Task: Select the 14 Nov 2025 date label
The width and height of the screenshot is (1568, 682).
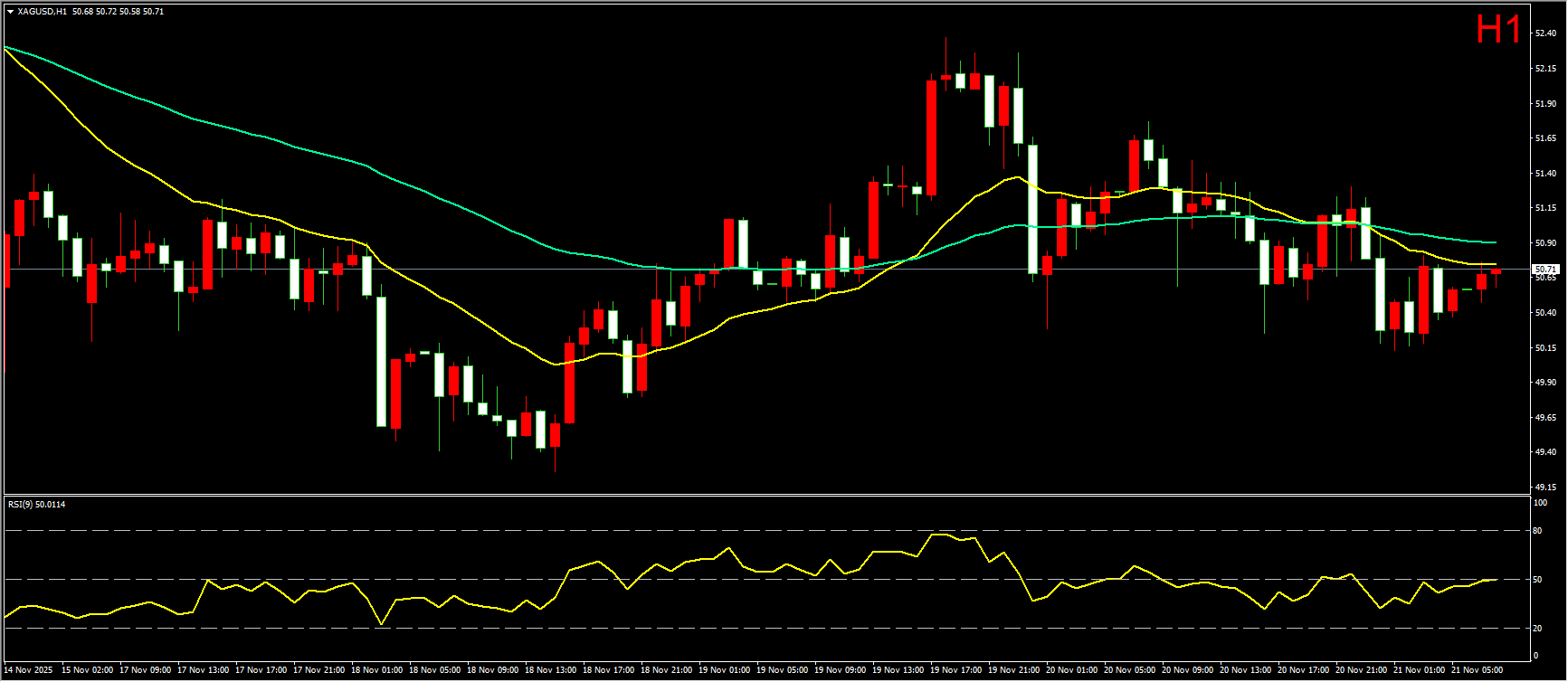Action: coord(28,670)
